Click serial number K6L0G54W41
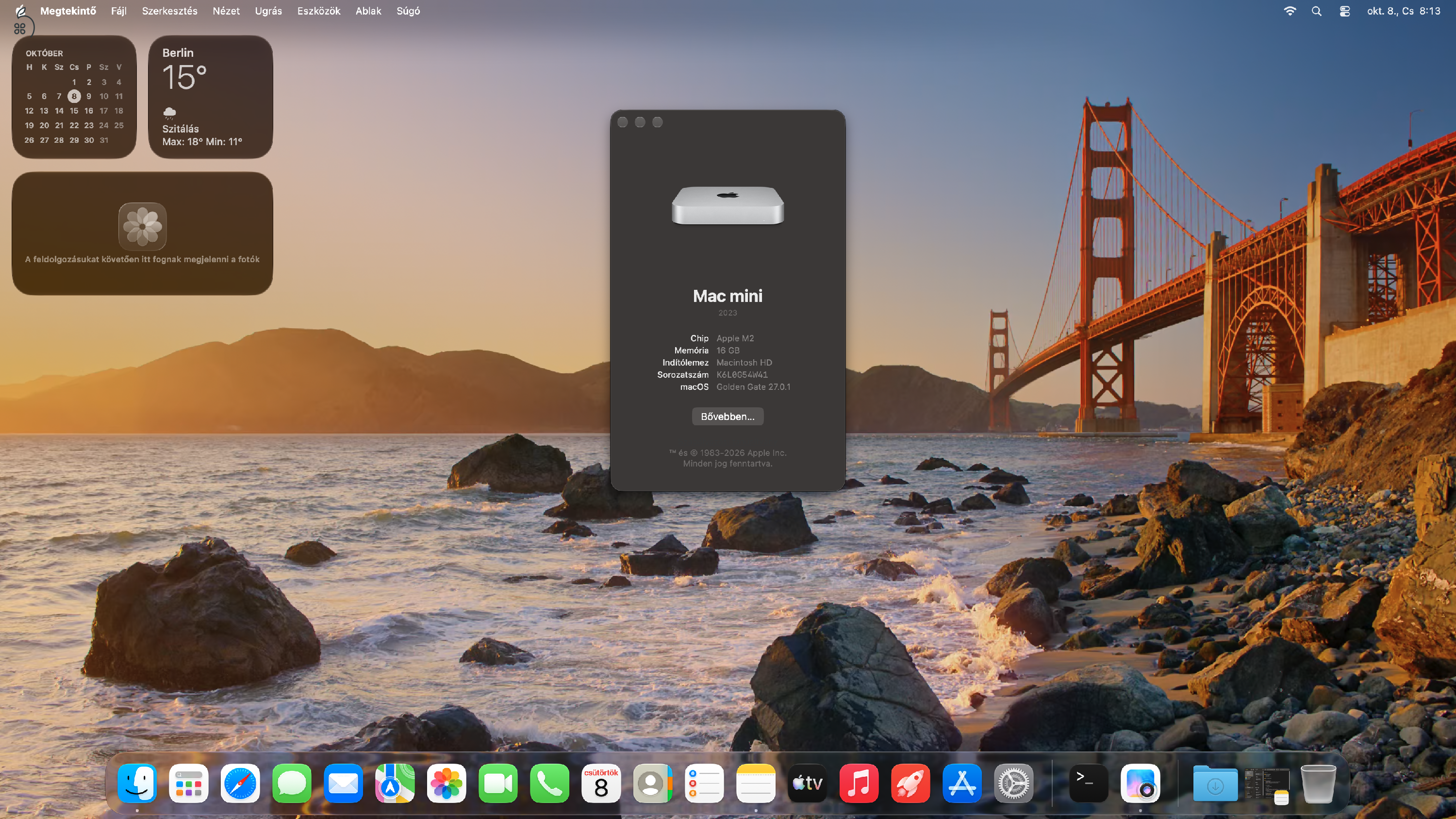The width and height of the screenshot is (1456, 819). (742, 375)
